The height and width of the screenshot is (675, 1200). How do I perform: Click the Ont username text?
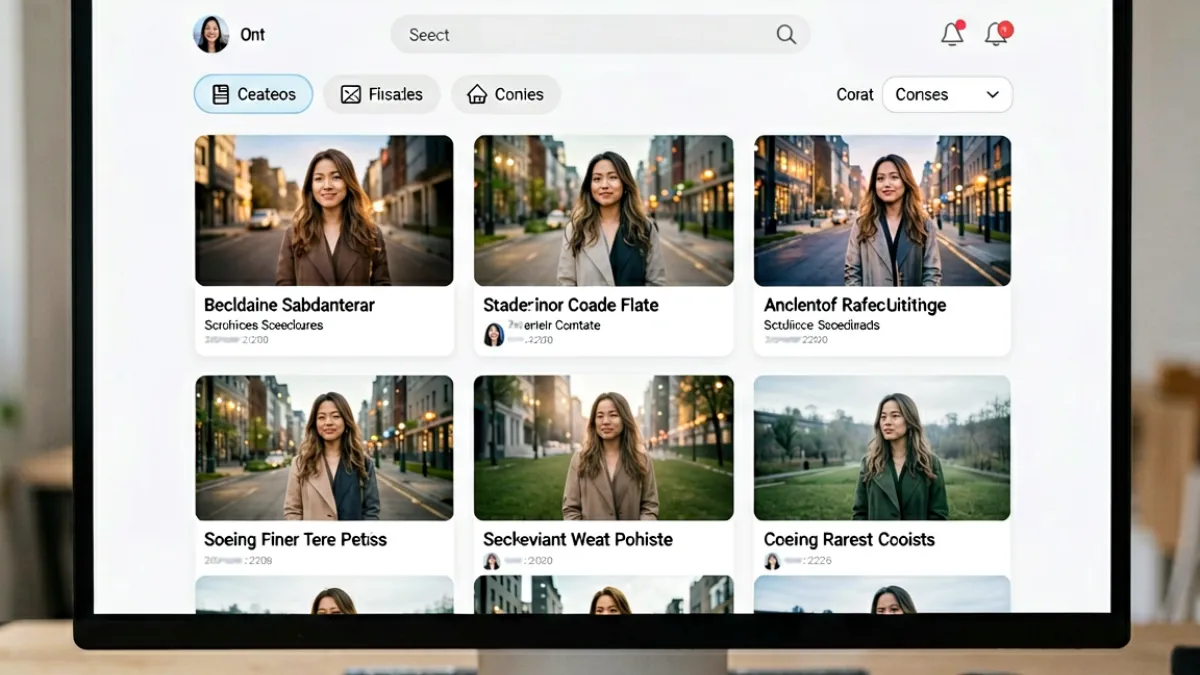pos(253,34)
